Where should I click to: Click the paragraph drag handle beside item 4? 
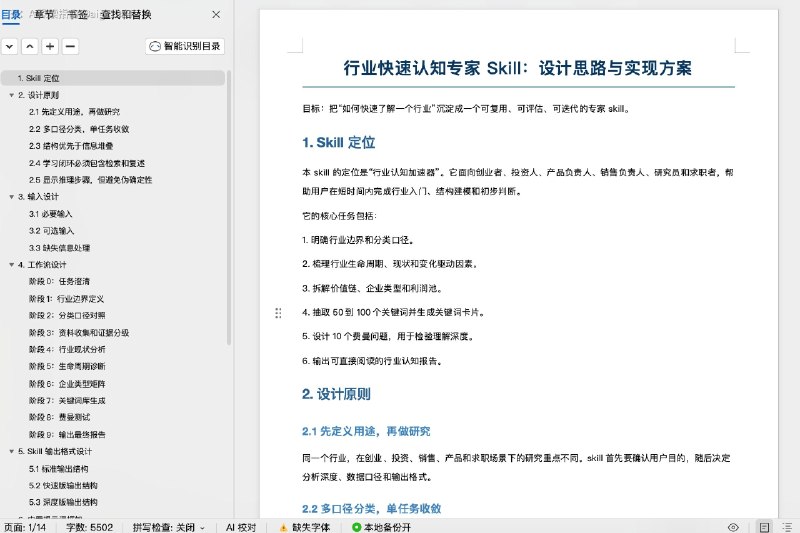pyautogui.click(x=278, y=313)
